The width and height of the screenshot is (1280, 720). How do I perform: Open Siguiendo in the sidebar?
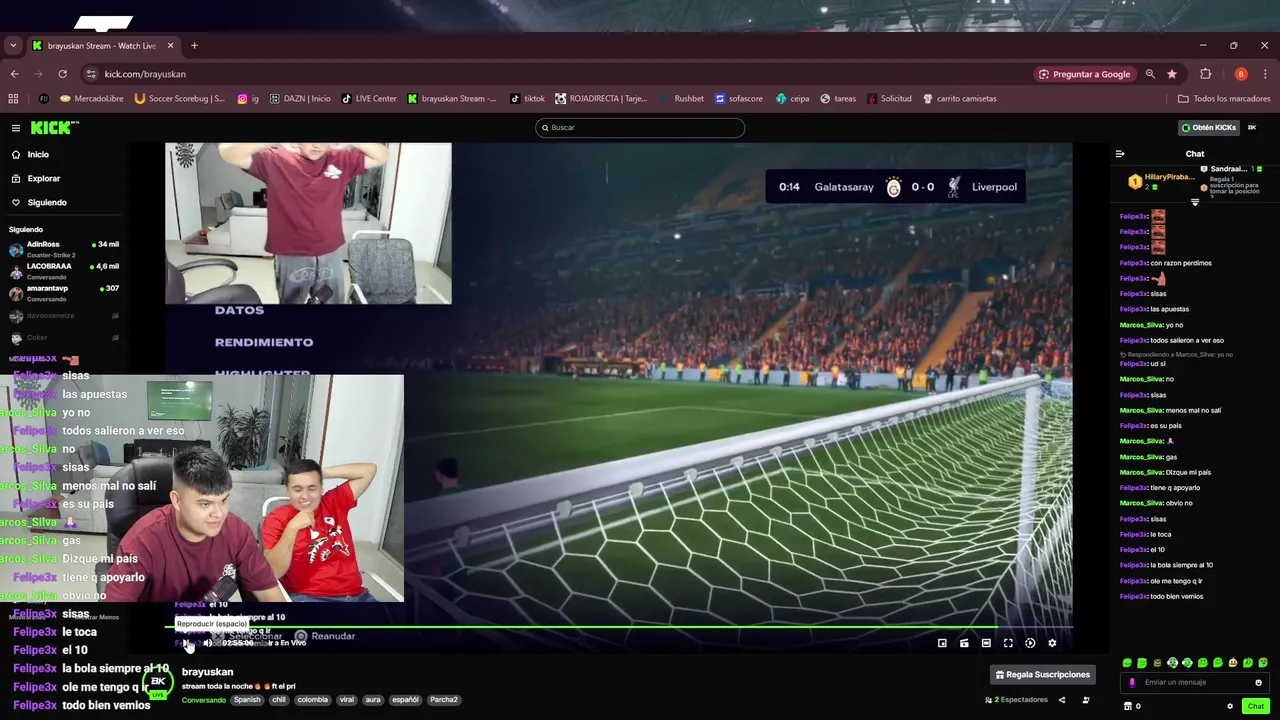click(47, 202)
